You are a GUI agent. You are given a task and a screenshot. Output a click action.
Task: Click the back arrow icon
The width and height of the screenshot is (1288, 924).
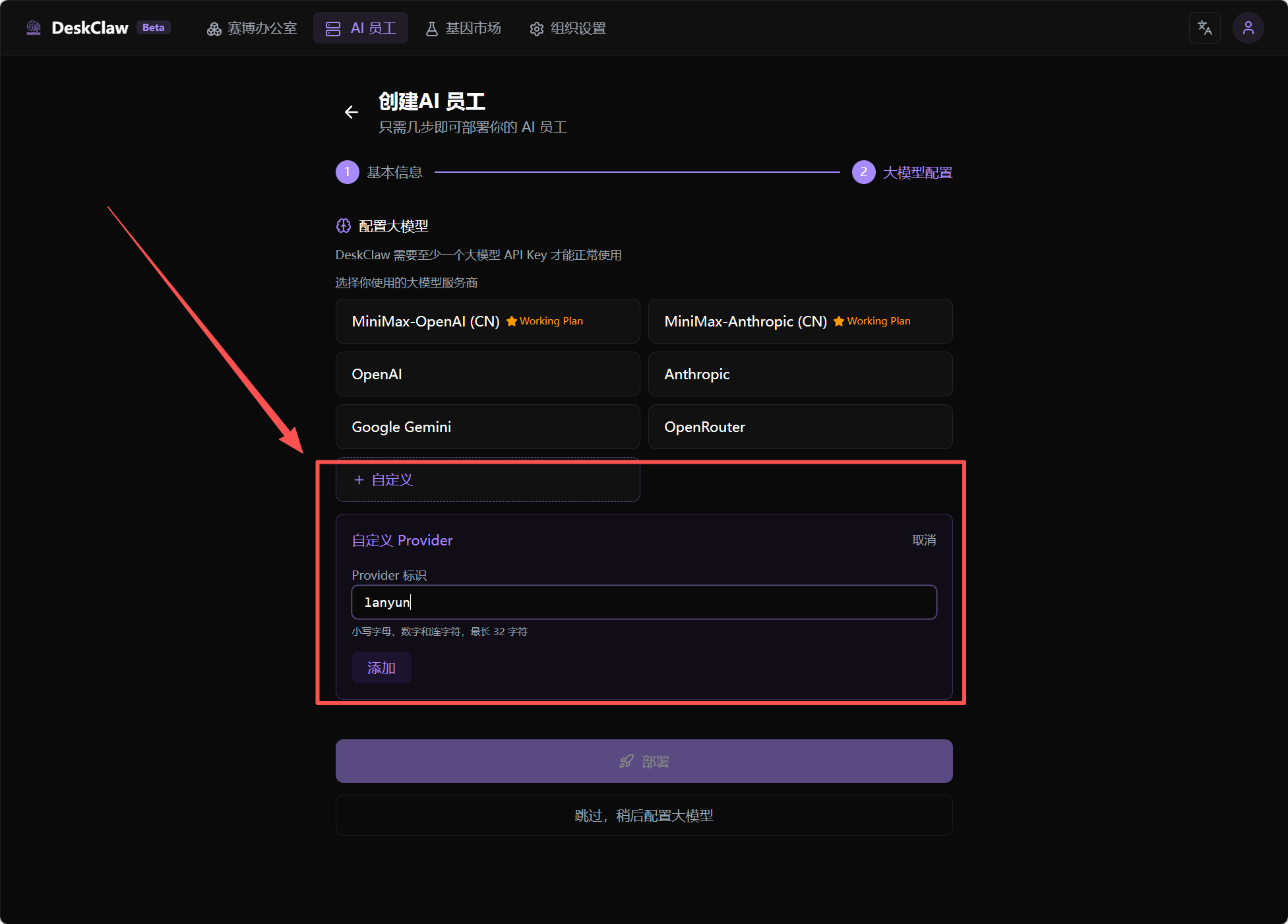pyautogui.click(x=352, y=112)
